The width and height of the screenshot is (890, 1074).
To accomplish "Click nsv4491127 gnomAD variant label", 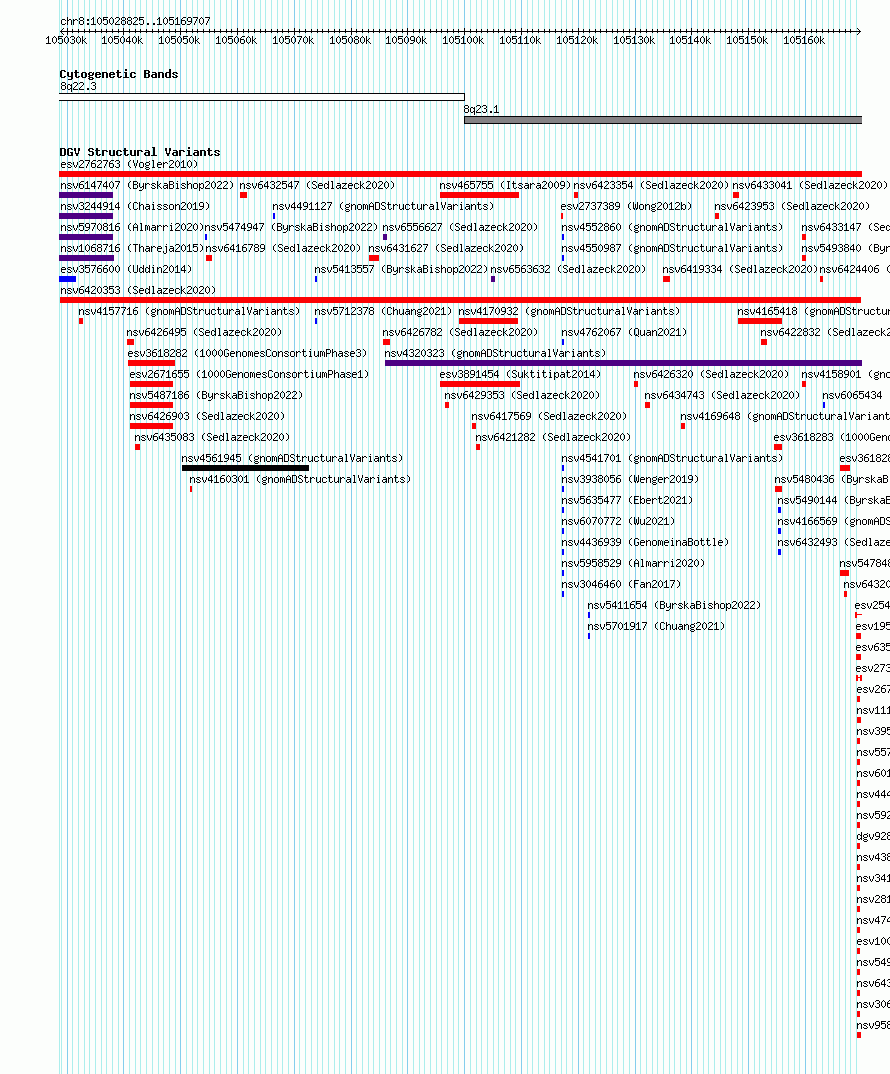I will click(383, 206).
